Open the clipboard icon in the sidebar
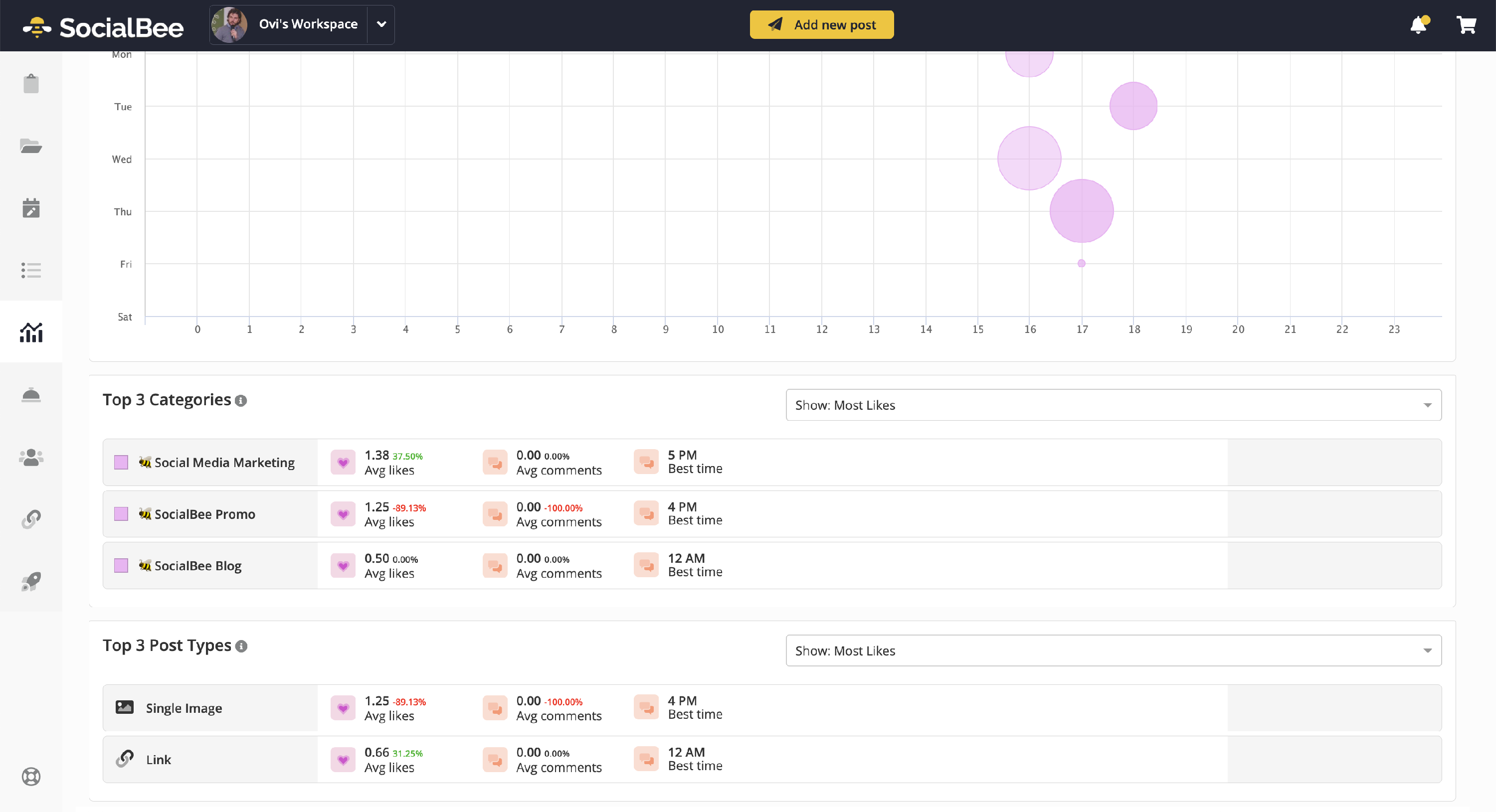Image resolution: width=1496 pixels, height=812 pixels. (31, 84)
